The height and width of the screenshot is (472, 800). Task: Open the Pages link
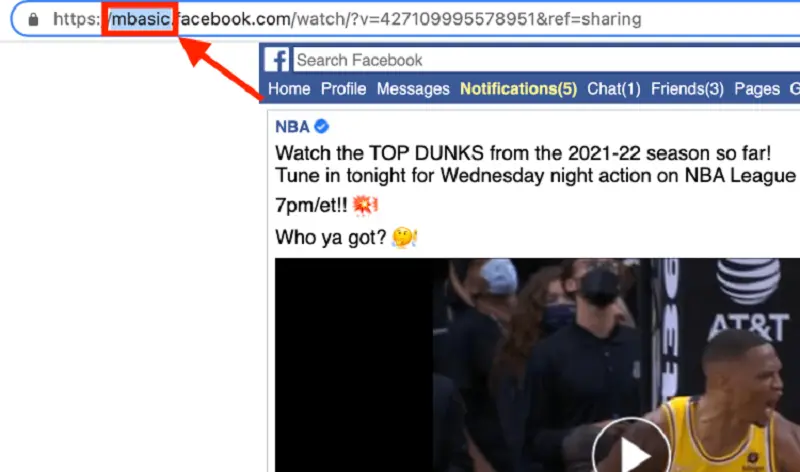(757, 89)
